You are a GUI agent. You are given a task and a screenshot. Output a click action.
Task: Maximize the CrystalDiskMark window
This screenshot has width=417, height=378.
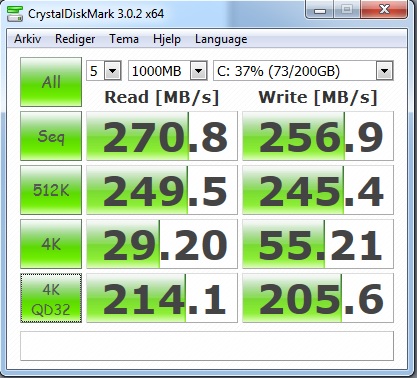point(347,10)
